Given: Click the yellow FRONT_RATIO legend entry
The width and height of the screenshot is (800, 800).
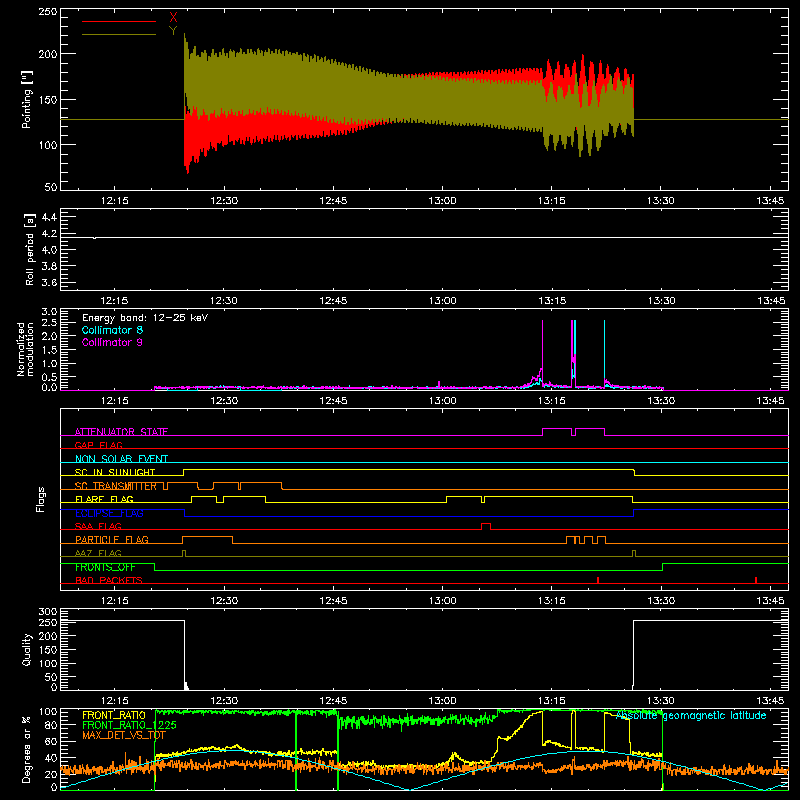Looking at the screenshot, I should tap(114, 715).
